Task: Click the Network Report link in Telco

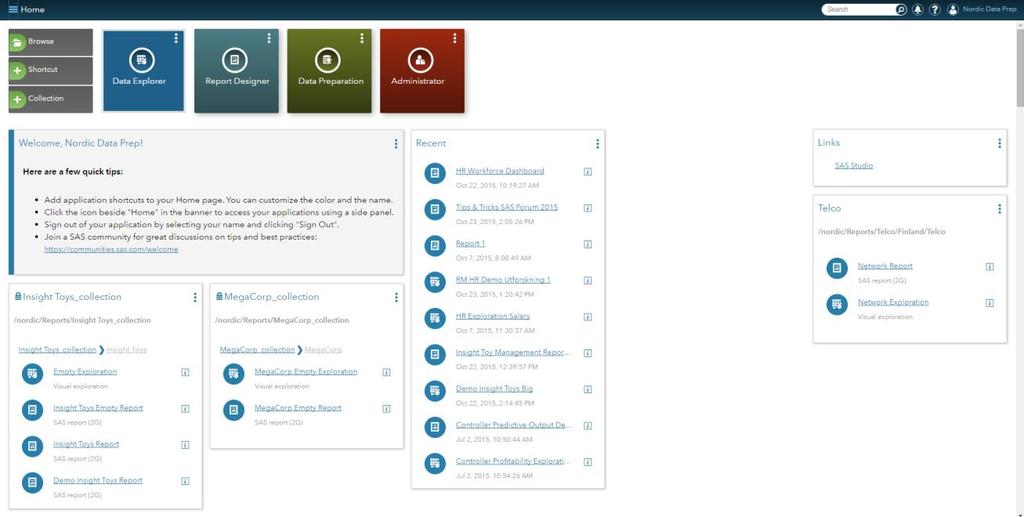Action: [885, 266]
